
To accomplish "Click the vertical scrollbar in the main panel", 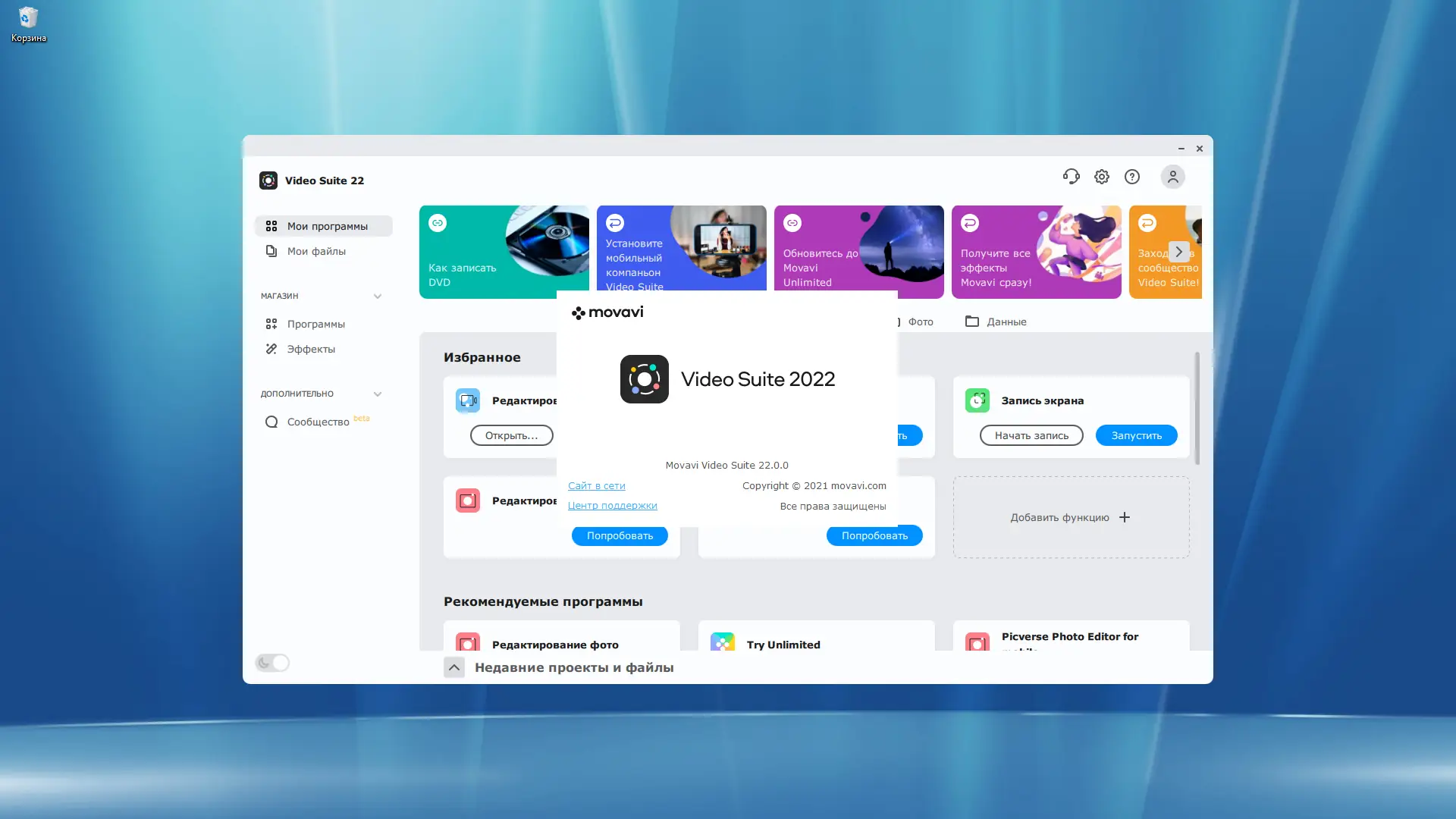I will [x=1197, y=408].
